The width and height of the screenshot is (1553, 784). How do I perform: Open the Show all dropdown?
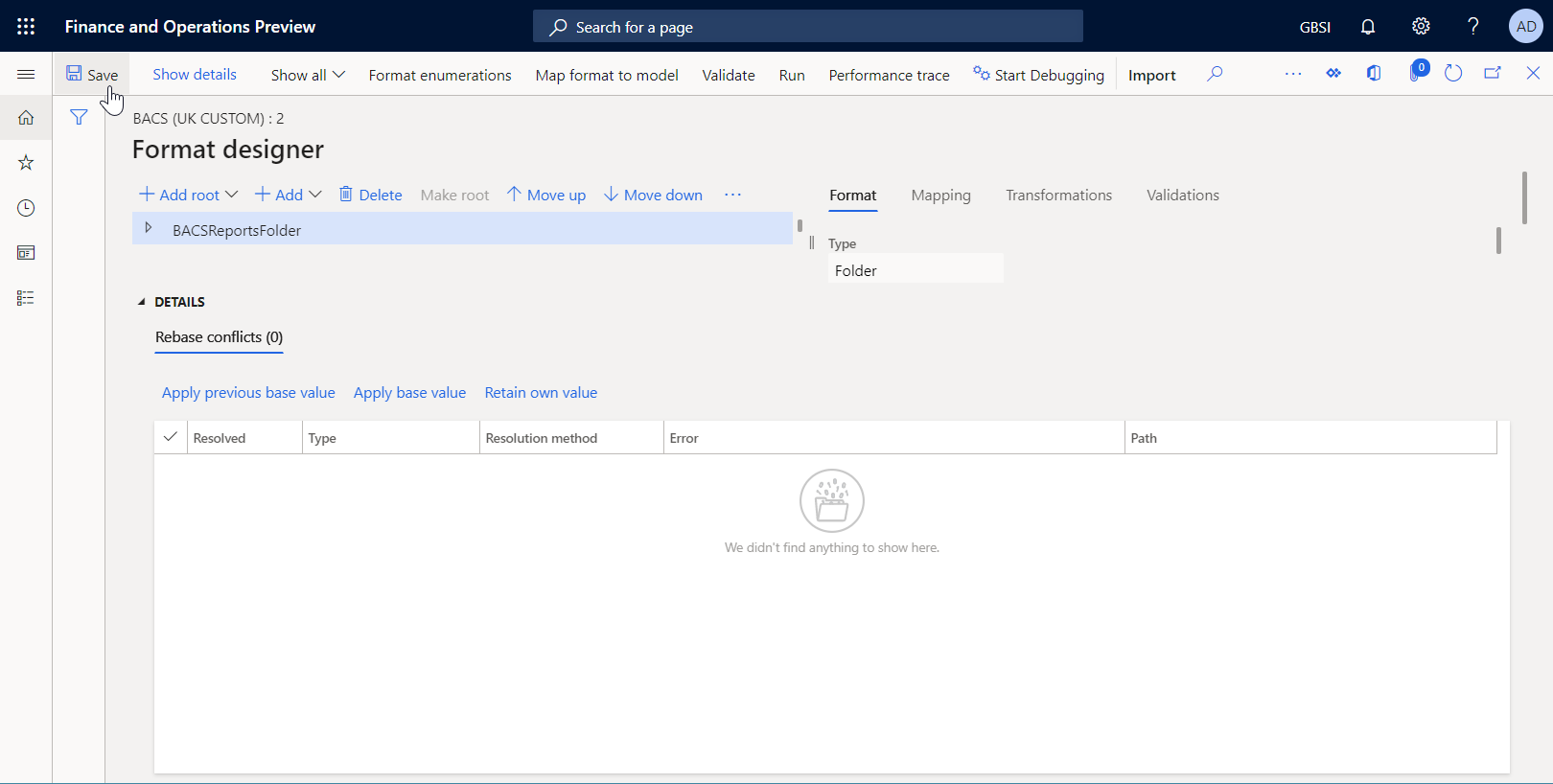pyautogui.click(x=308, y=75)
